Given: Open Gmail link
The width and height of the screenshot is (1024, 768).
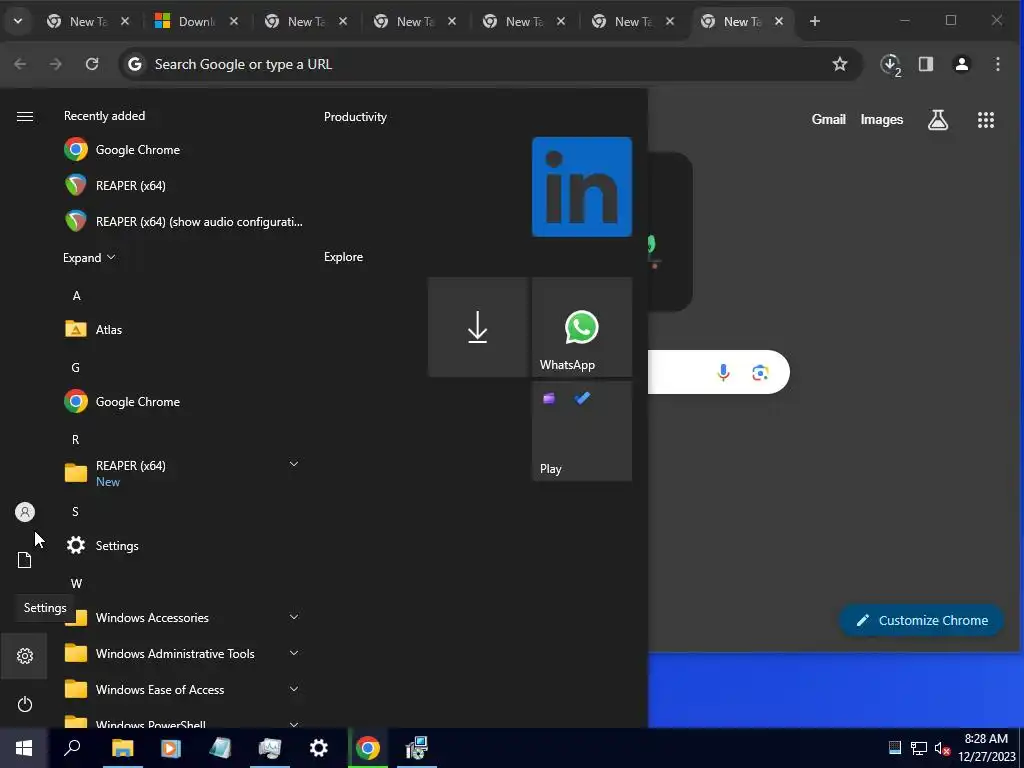Looking at the screenshot, I should tap(829, 120).
